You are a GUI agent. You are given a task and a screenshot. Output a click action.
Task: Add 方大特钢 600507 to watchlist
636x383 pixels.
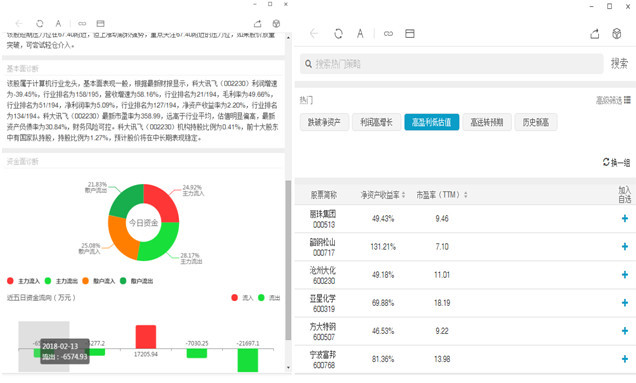pyautogui.click(x=625, y=331)
